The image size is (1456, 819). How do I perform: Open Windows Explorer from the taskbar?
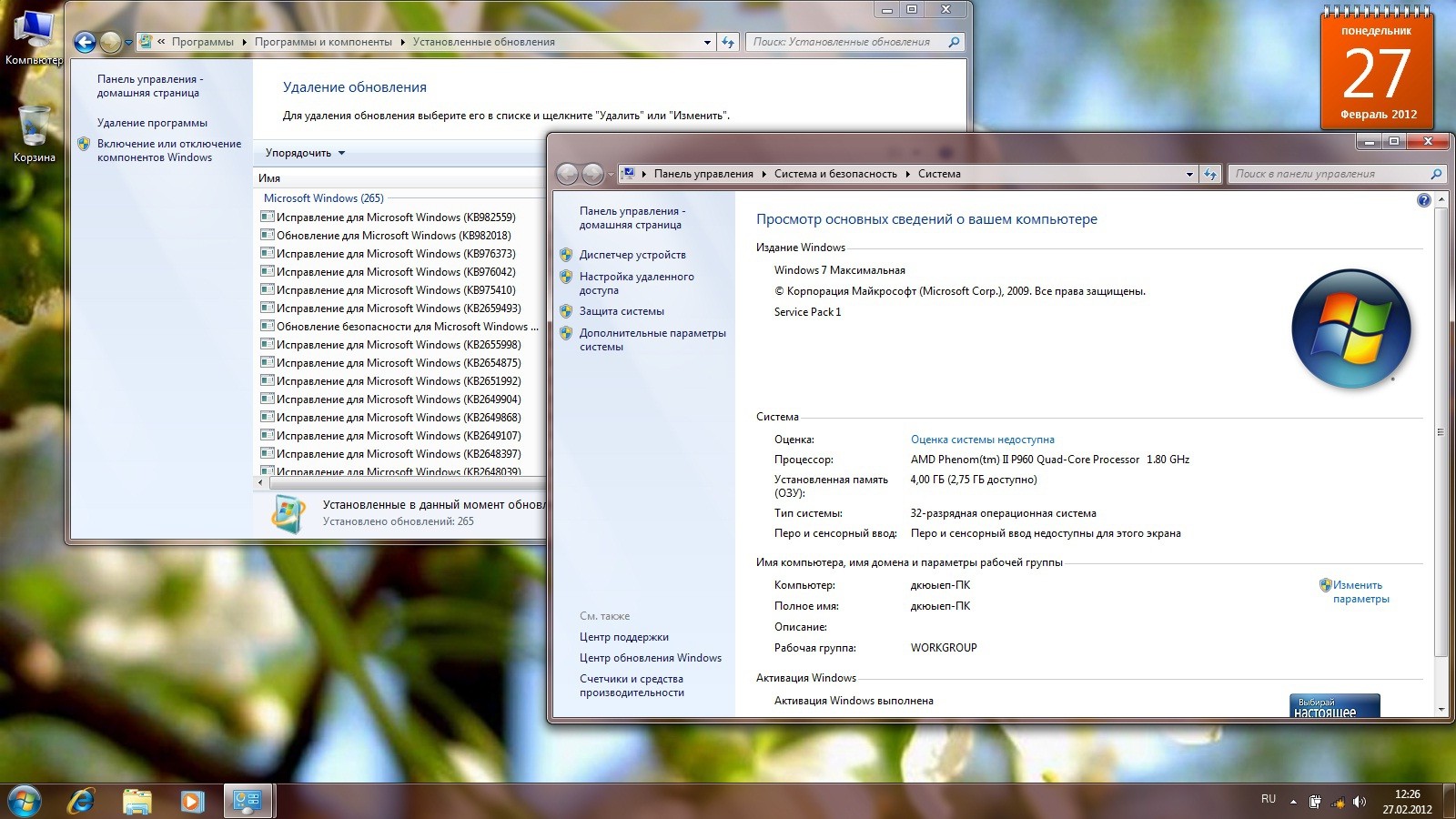tap(136, 801)
